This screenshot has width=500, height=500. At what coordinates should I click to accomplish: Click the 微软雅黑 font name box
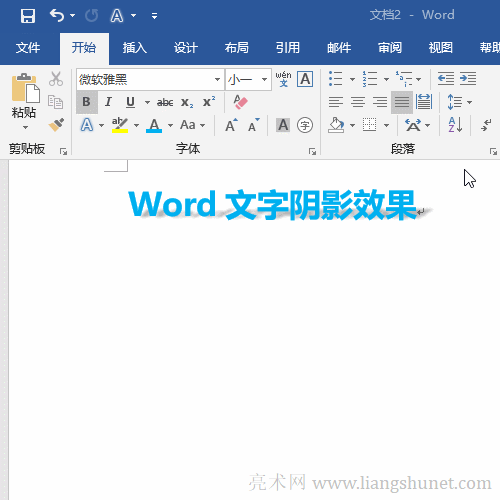click(144, 79)
